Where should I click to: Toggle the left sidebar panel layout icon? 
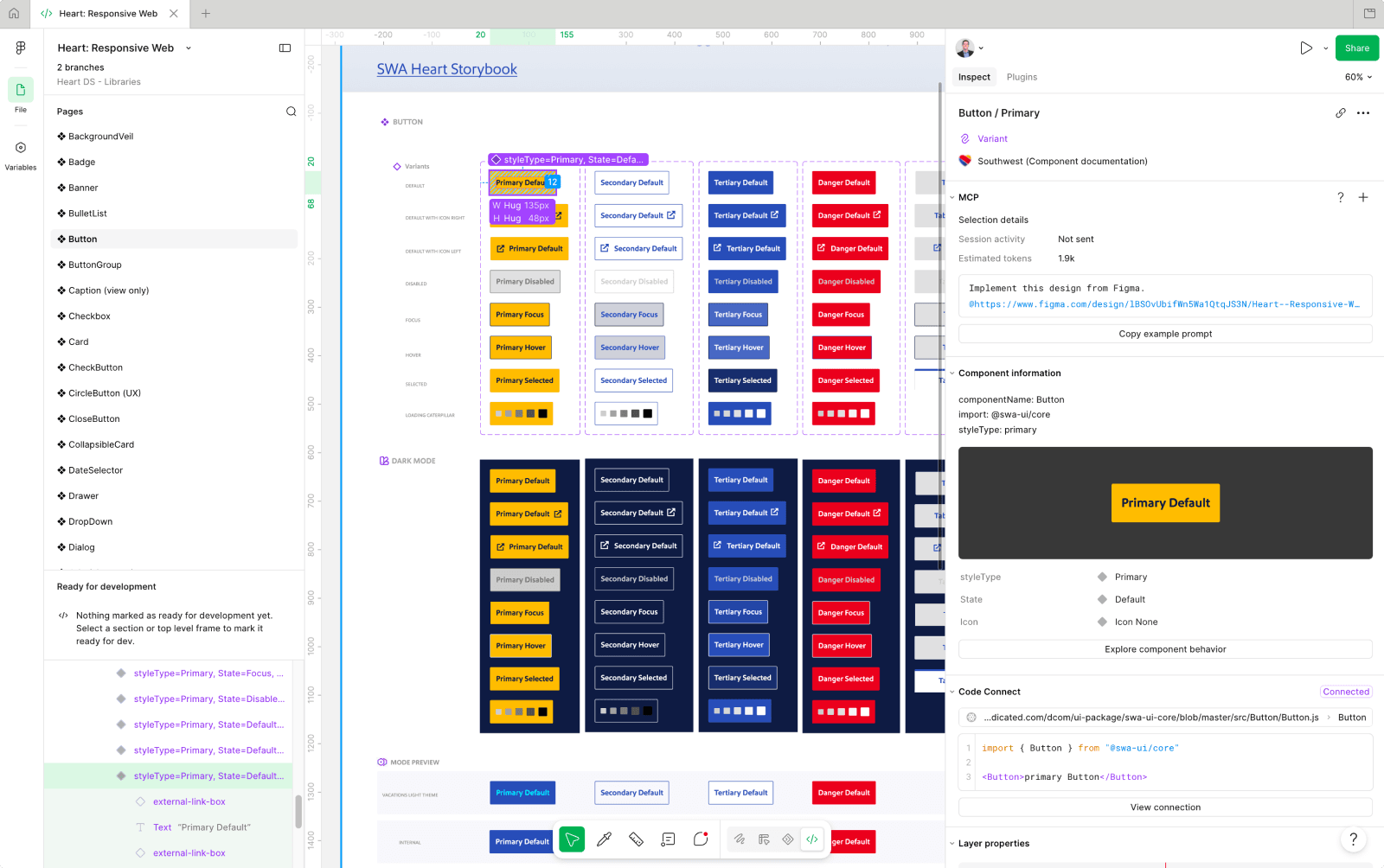285,48
